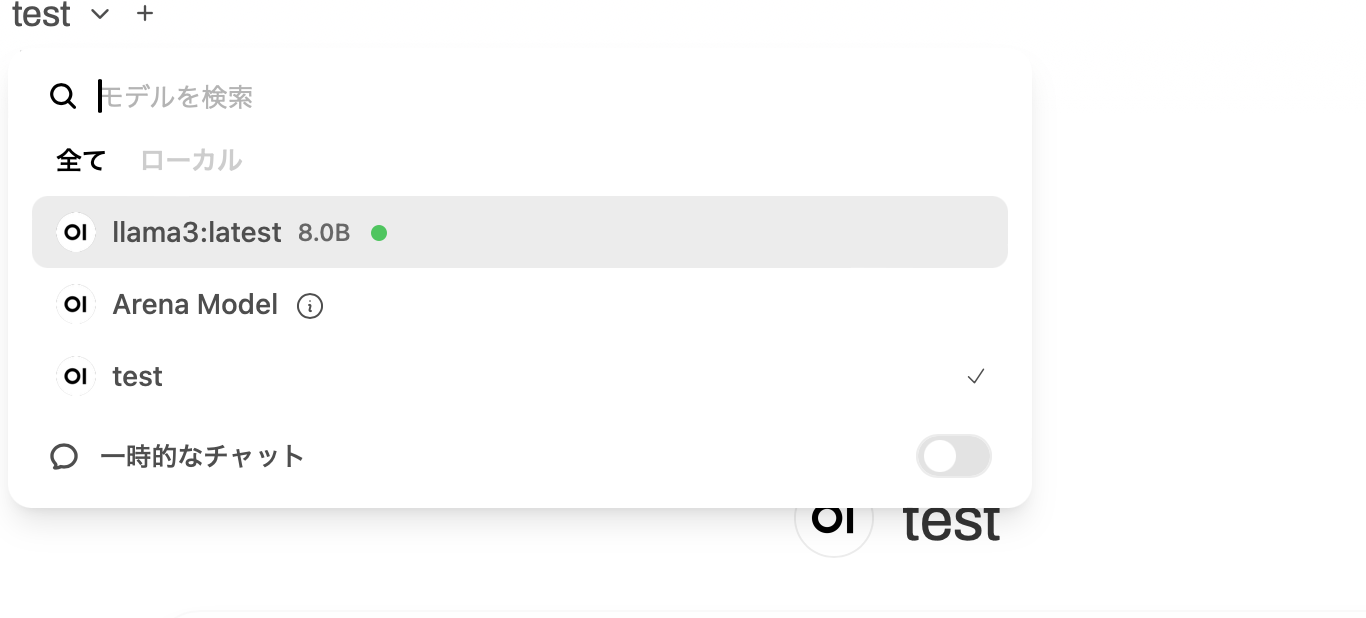This screenshot has width=1366, height=618.
Task: Click the green status dot on llama3:latest
Action: coord(379,233)
